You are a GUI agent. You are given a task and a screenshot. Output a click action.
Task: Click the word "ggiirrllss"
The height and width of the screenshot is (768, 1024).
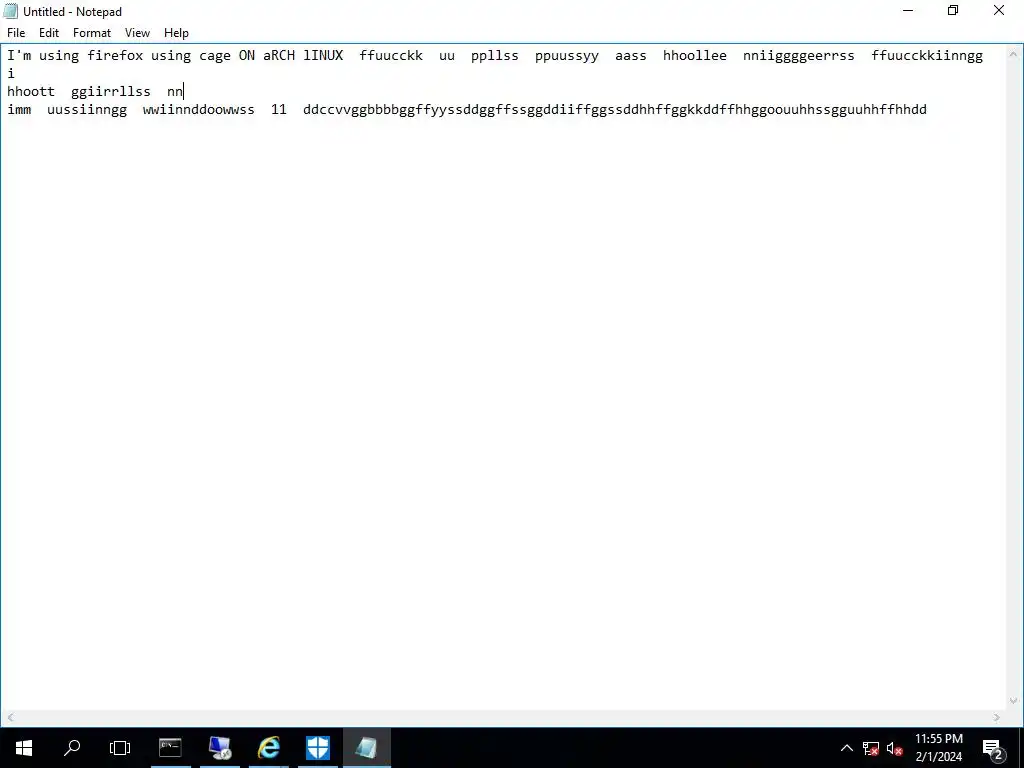pyautogui.click(x=111, y=92)
